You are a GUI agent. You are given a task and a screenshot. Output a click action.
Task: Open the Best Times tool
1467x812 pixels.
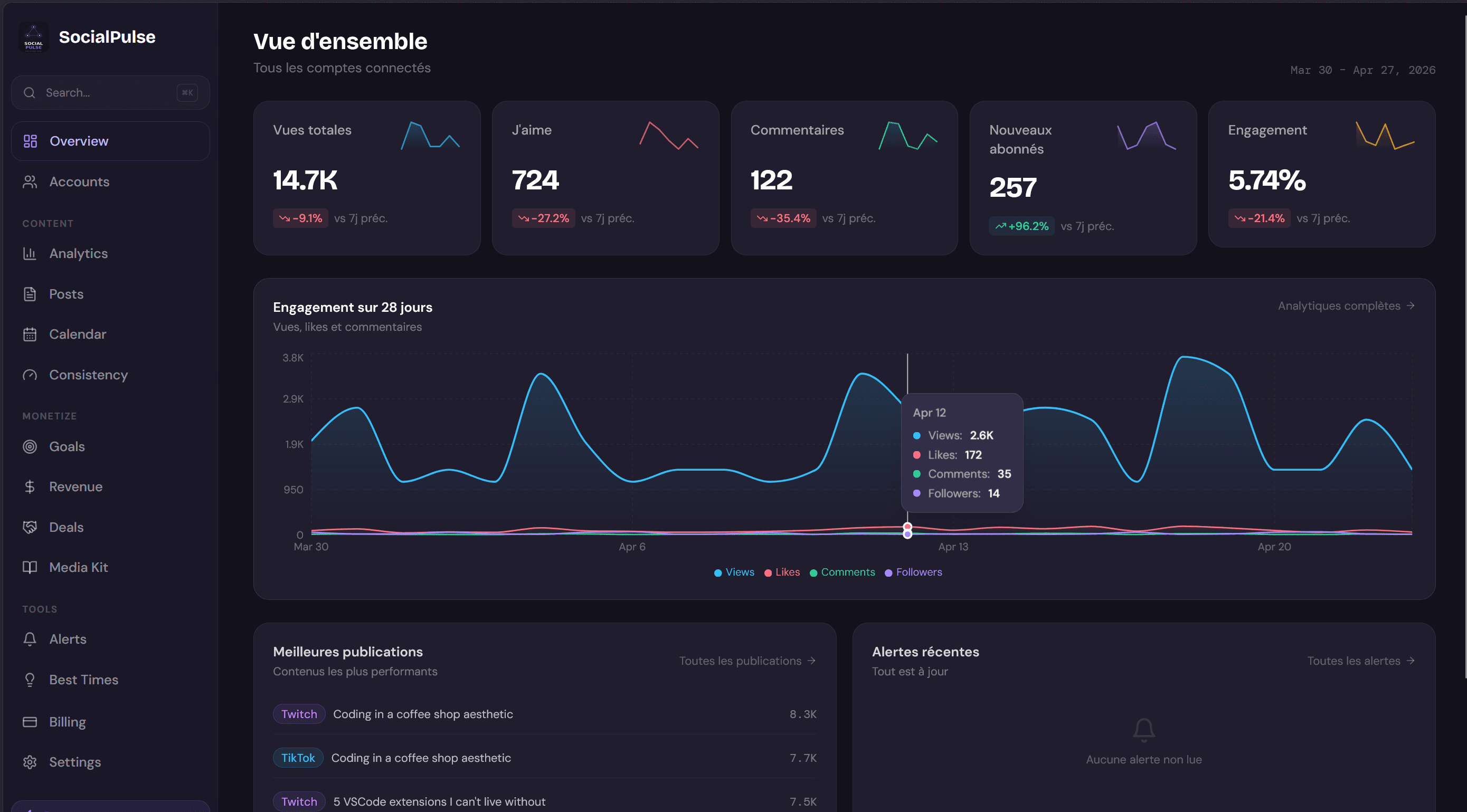pyautogui.click(x=110, y=680)
